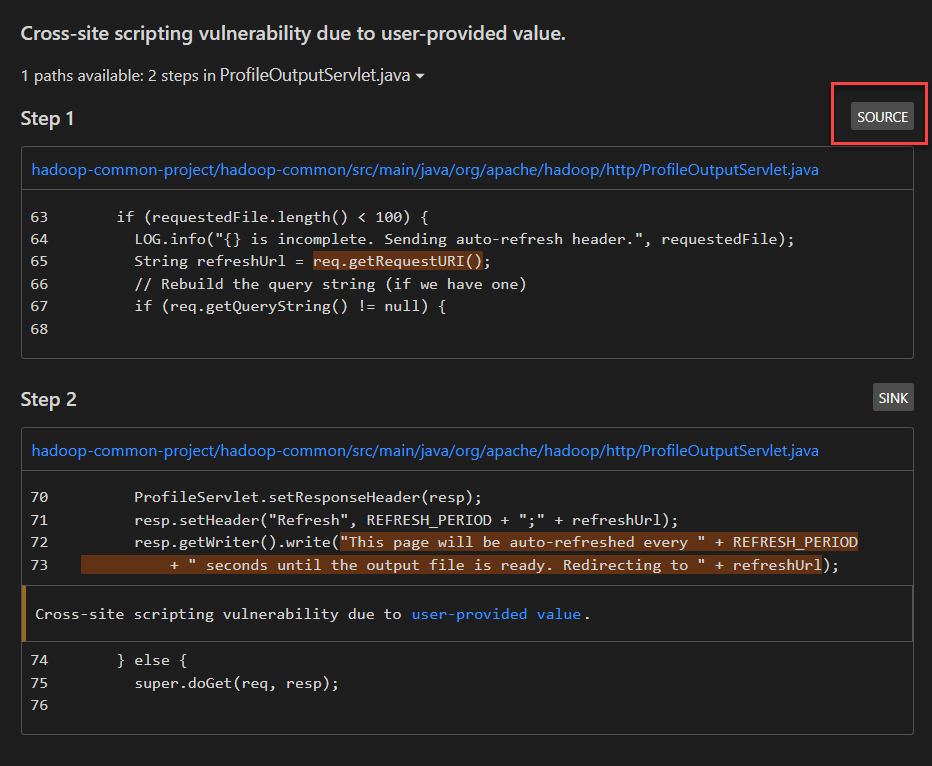Click the req.getQueryString() != null line
The width and height of the screenshot is (932, 766).
(x=290, y=306)
